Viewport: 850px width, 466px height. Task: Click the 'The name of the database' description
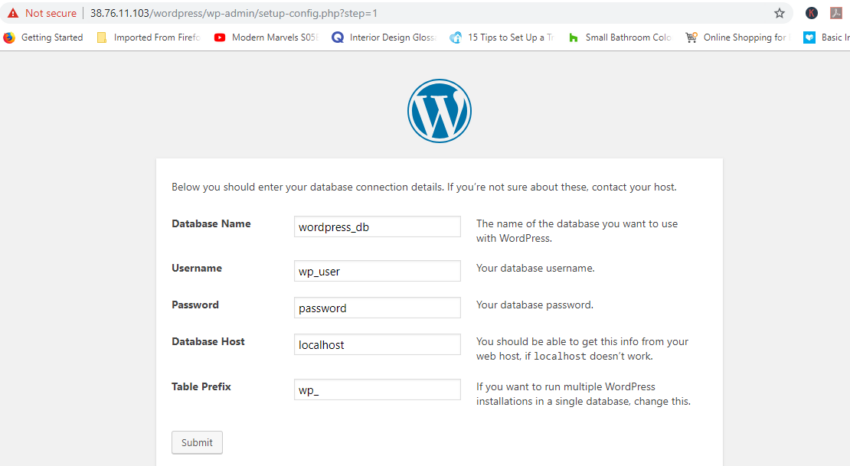(x=577, y=231)
